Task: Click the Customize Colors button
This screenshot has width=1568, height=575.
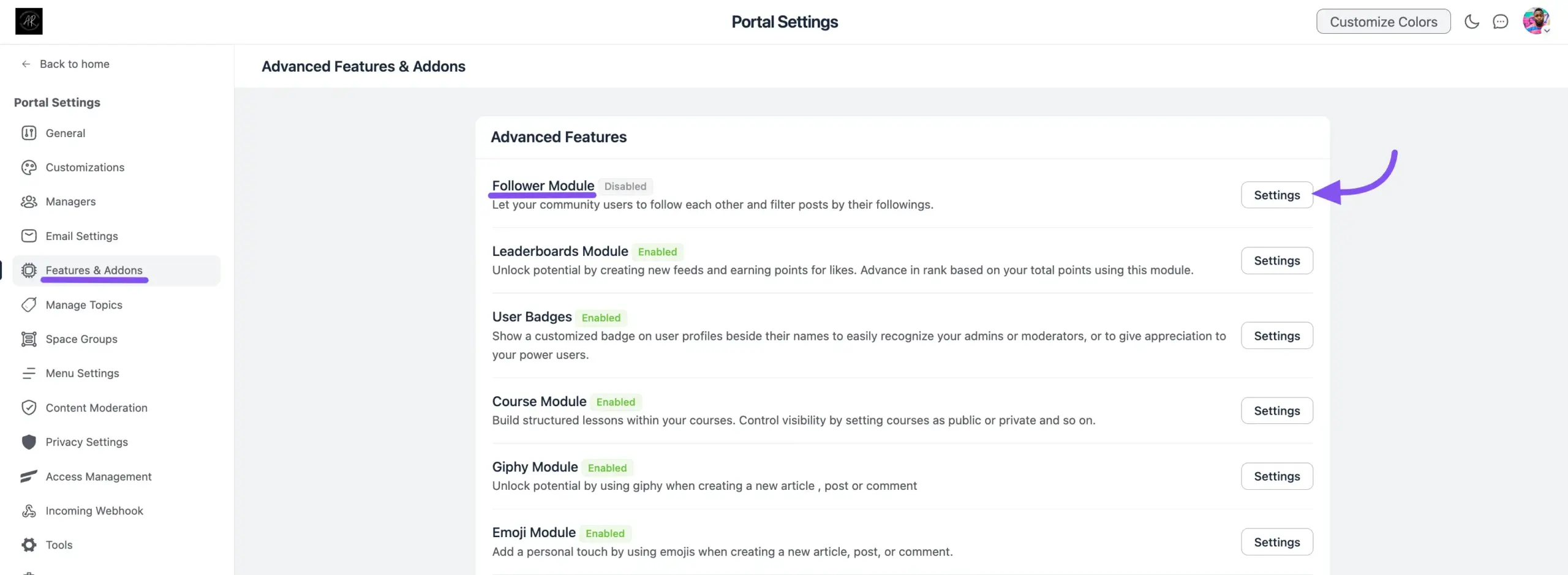Action: coord(1383,22)
